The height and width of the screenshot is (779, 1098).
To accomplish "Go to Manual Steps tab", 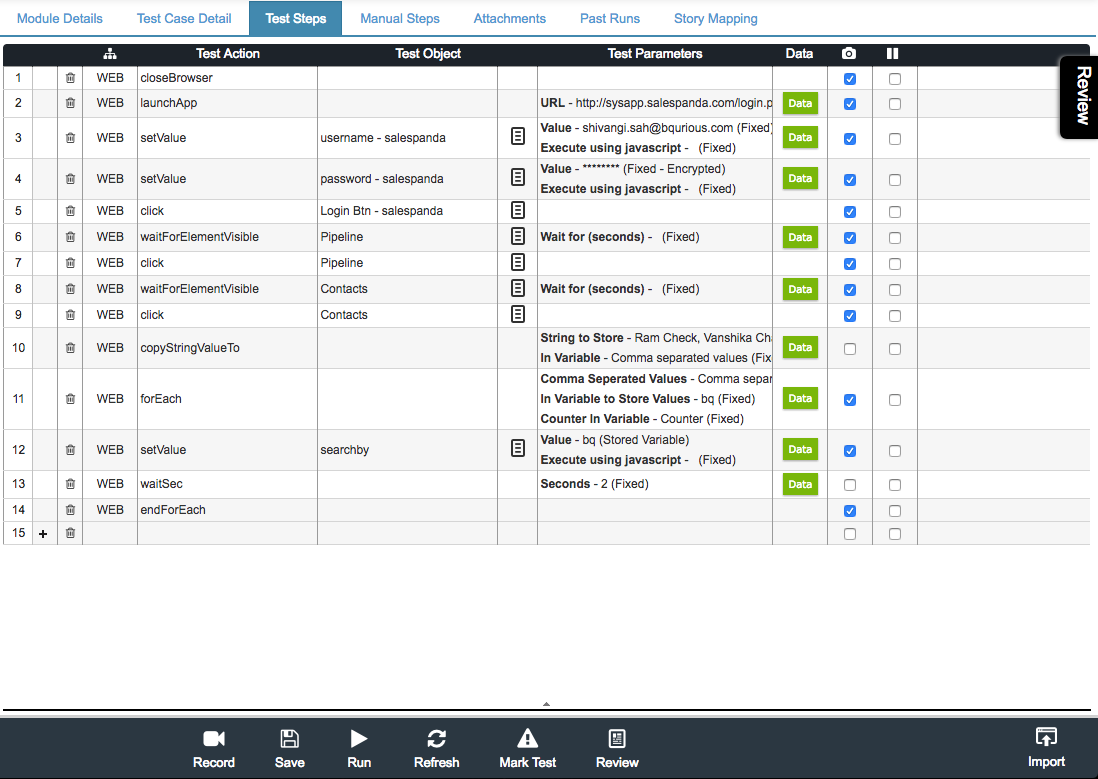I will [x=400, y=19].
